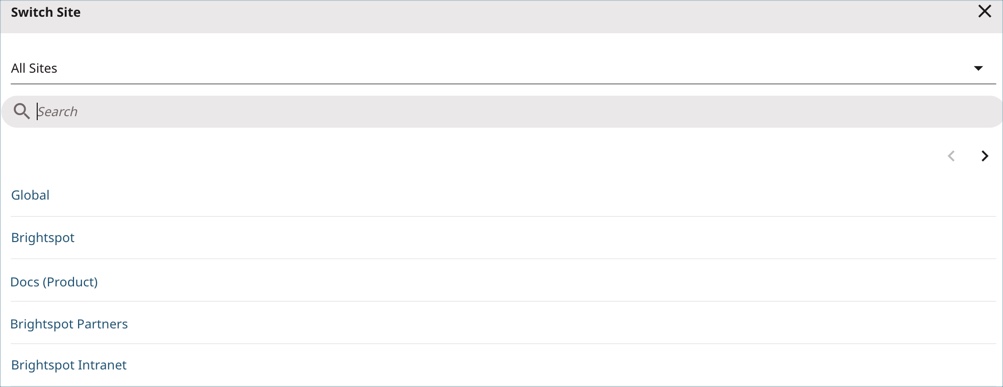Open the All Sites filter selector

(503, 68)
